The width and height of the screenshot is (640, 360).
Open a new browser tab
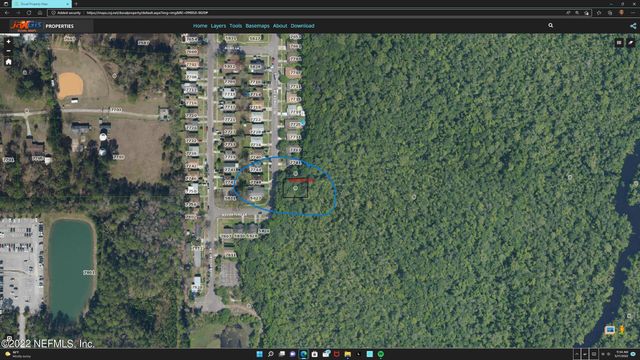[x=76, y=4]
